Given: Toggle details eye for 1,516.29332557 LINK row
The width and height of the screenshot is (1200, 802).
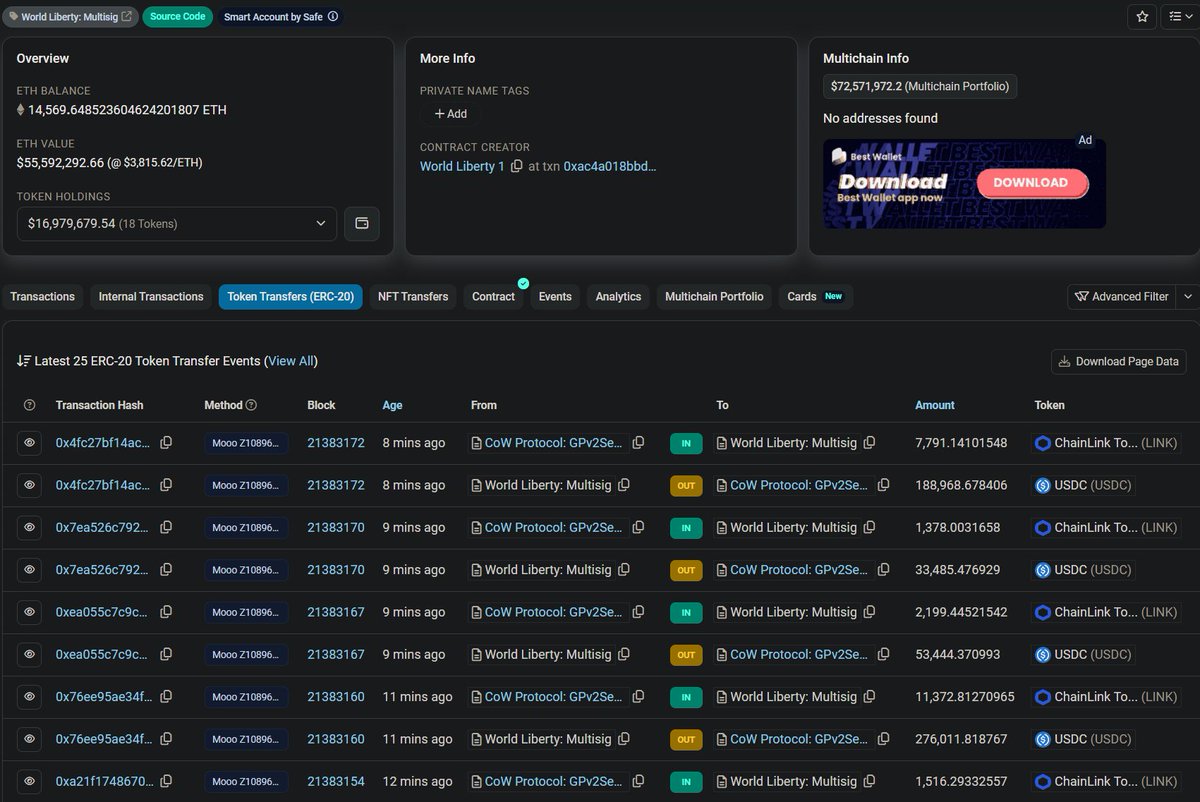Looking at the screenshot, I should pyautogui.click(x=30, y=781).
